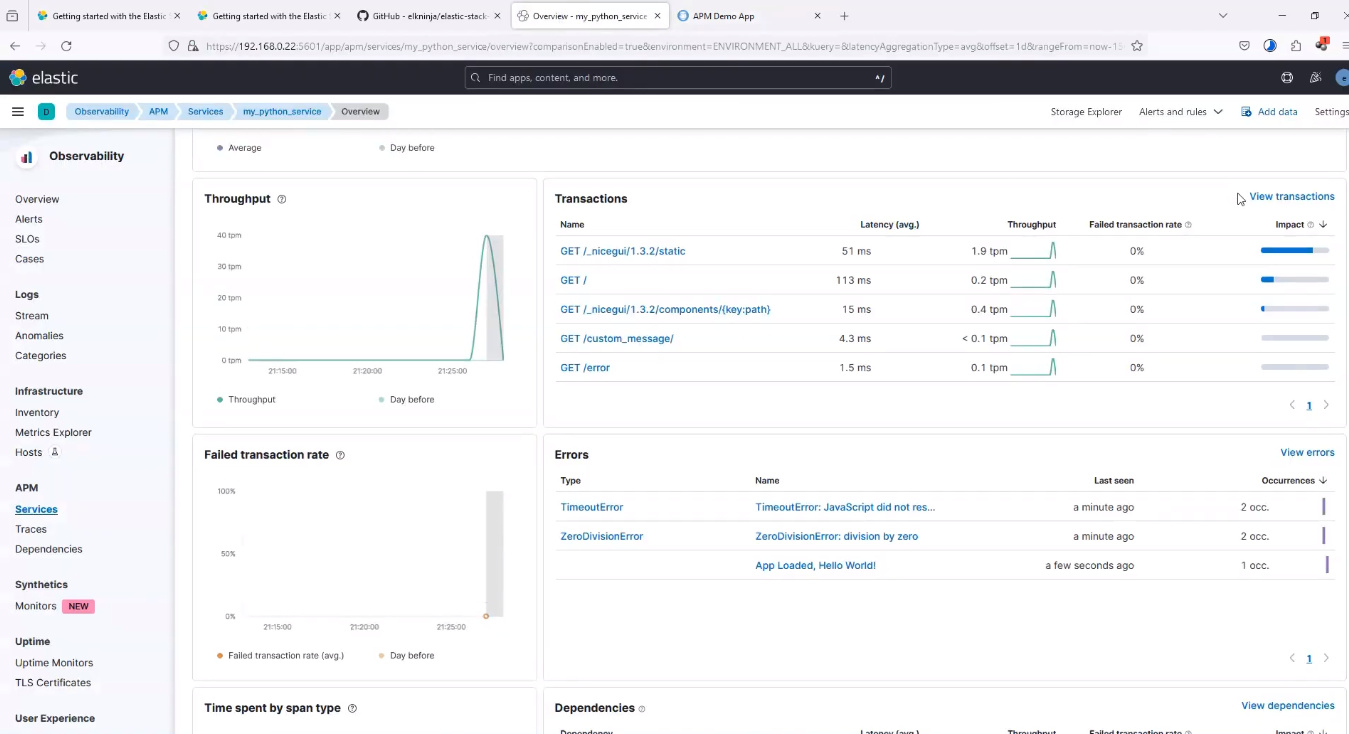Viewport: 1349px width, 734px height.
Task: Toggle the Throughput legend series
Action: (246, 399)
